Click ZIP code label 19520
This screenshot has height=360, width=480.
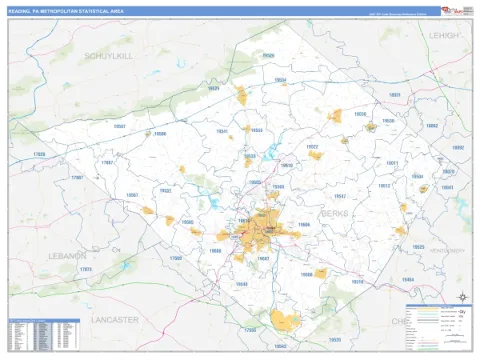[335, 340]
